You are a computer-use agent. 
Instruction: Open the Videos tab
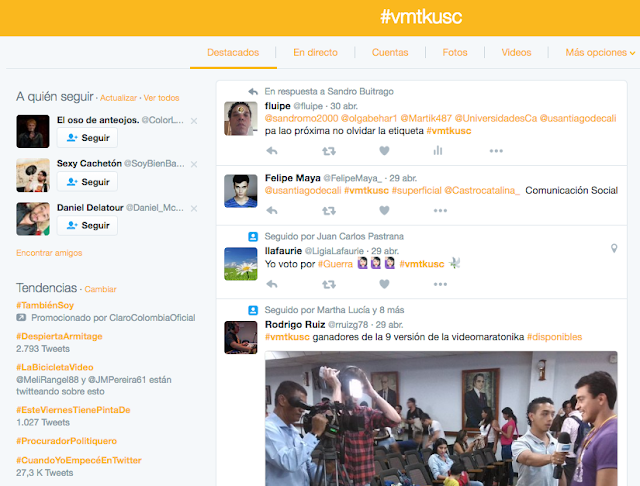pyautogui.click(x=516, y=53)
